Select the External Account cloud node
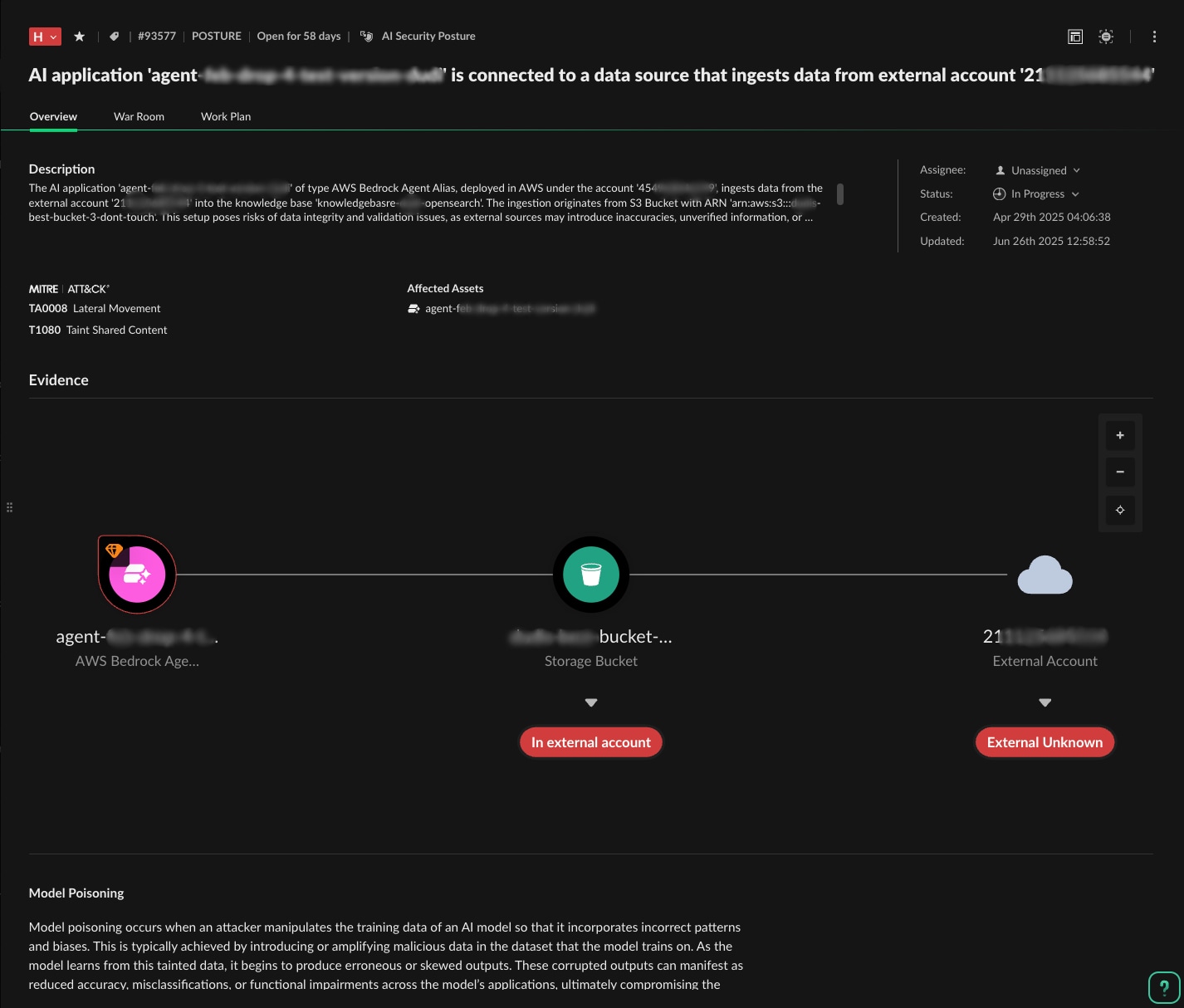The height and width of the screenshot is (1008, 1184). pos(1045,575)
